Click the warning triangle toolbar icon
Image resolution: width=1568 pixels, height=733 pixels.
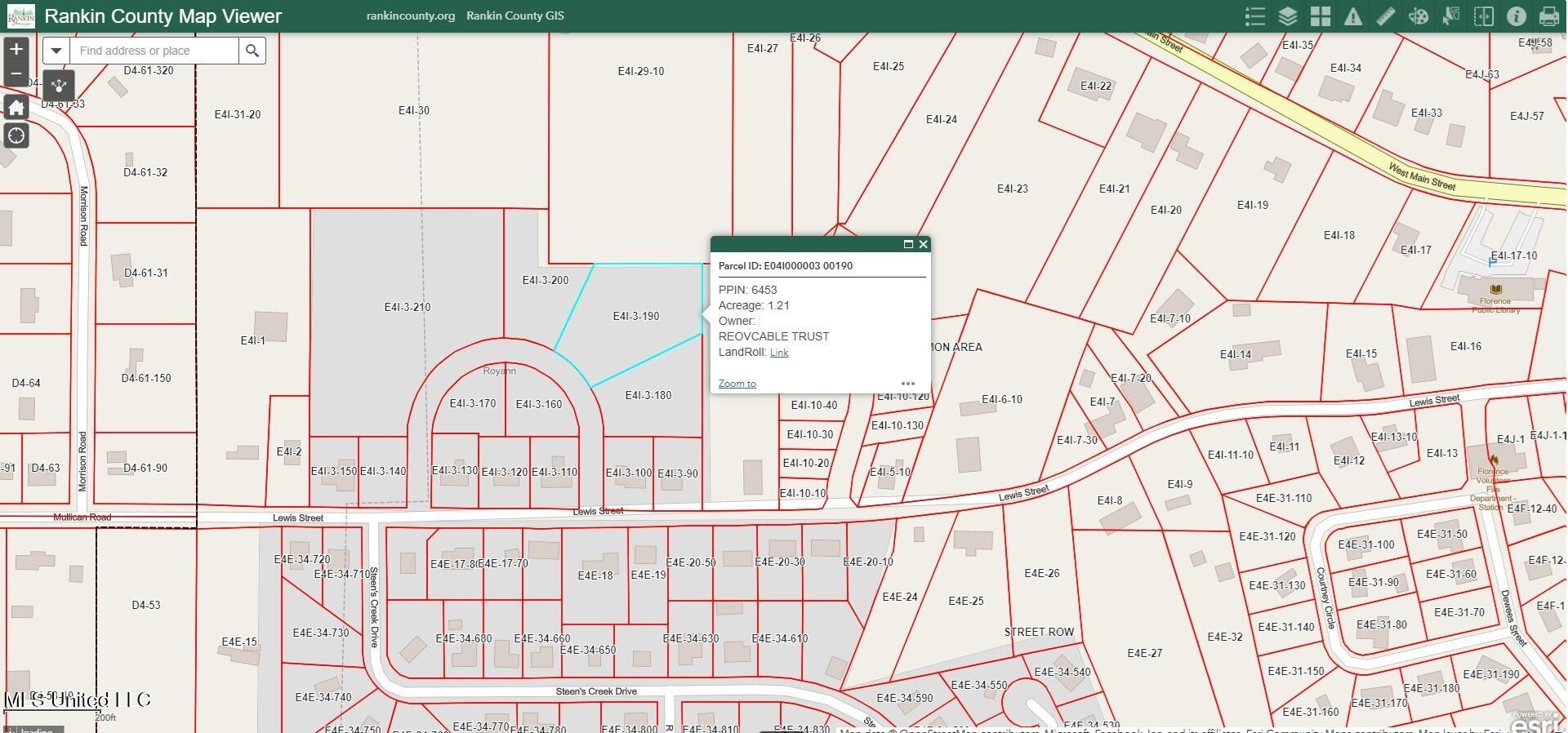1353,16
